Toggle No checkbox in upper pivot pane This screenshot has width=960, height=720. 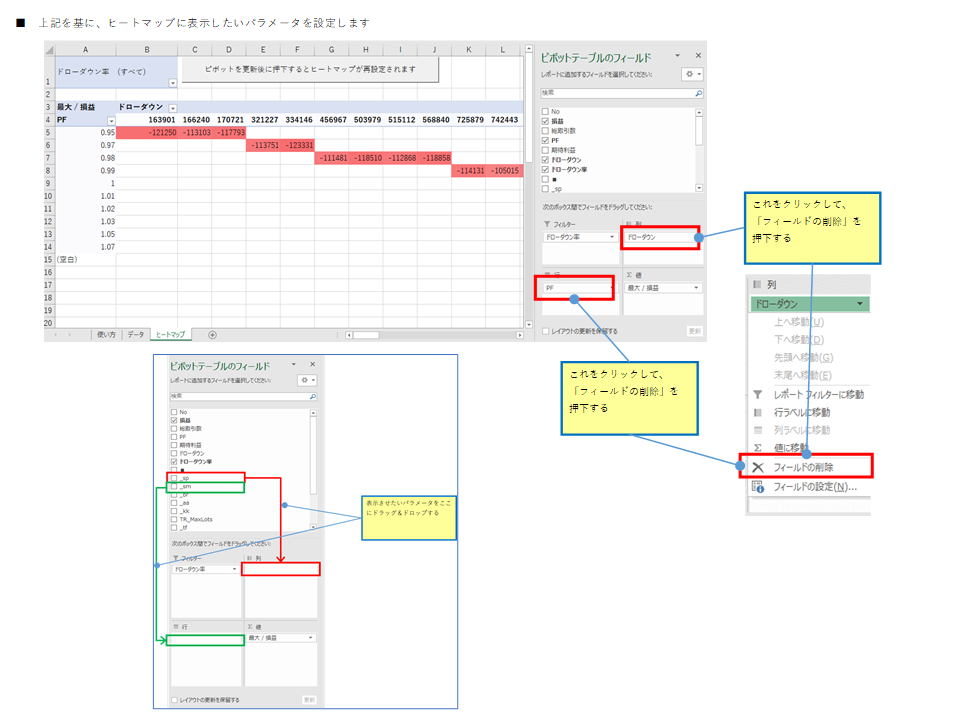click(546, 112)
